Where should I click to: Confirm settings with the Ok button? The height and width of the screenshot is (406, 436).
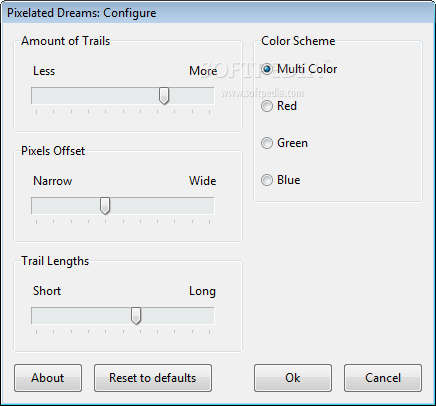(293, 378)
